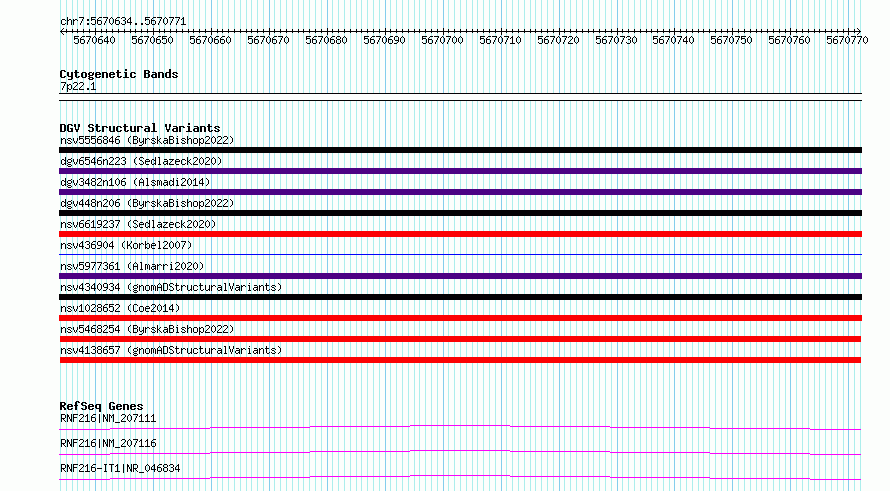Select the Cytogenetic Bands track title

point(119,74)
